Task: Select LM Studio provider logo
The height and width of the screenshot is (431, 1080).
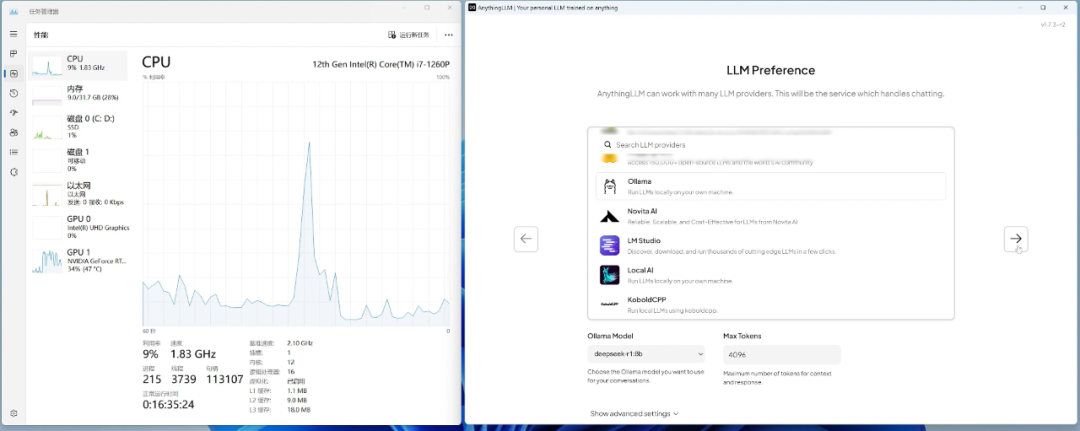Action: pos(610,246)
